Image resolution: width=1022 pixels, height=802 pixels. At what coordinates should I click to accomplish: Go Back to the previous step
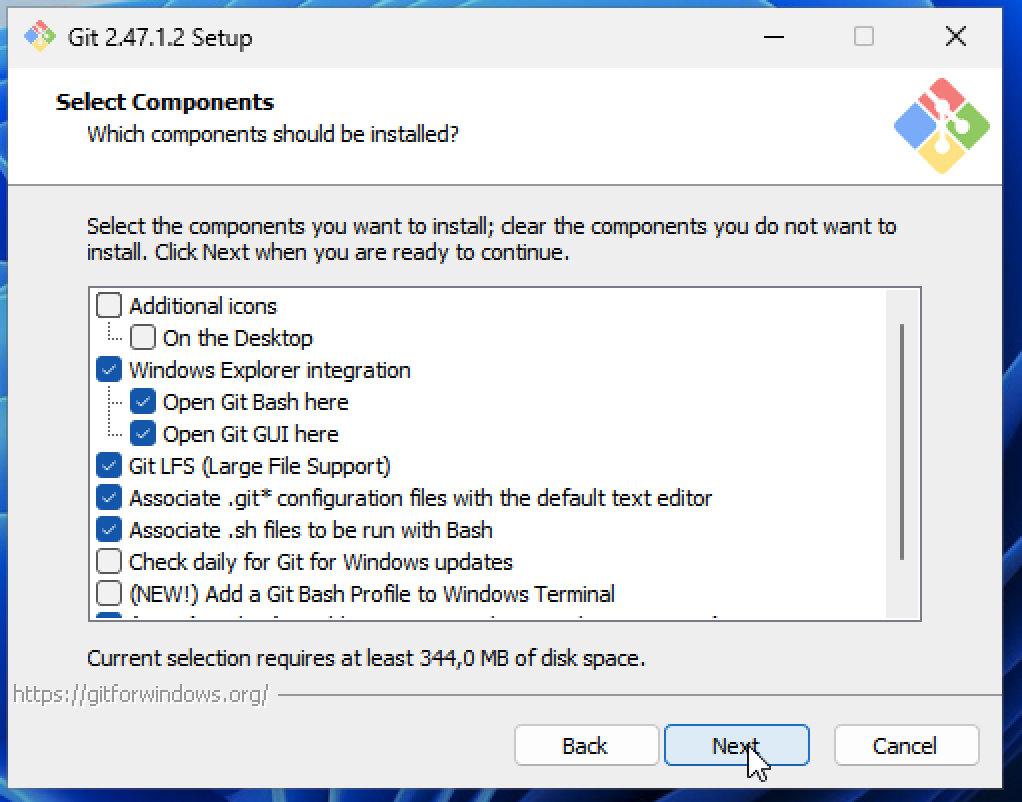586,745
